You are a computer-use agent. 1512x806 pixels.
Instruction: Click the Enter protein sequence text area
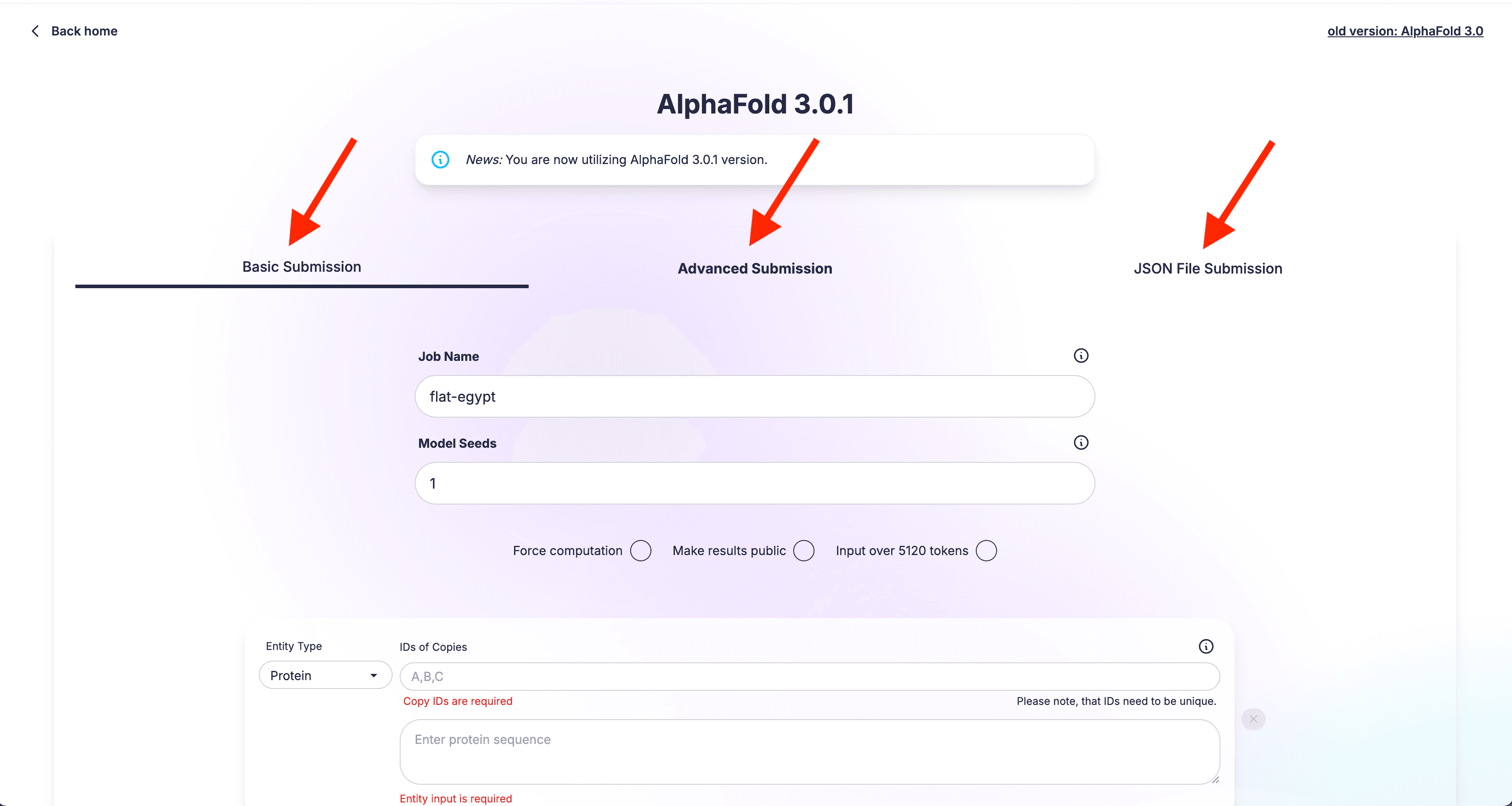click(810, 752)
